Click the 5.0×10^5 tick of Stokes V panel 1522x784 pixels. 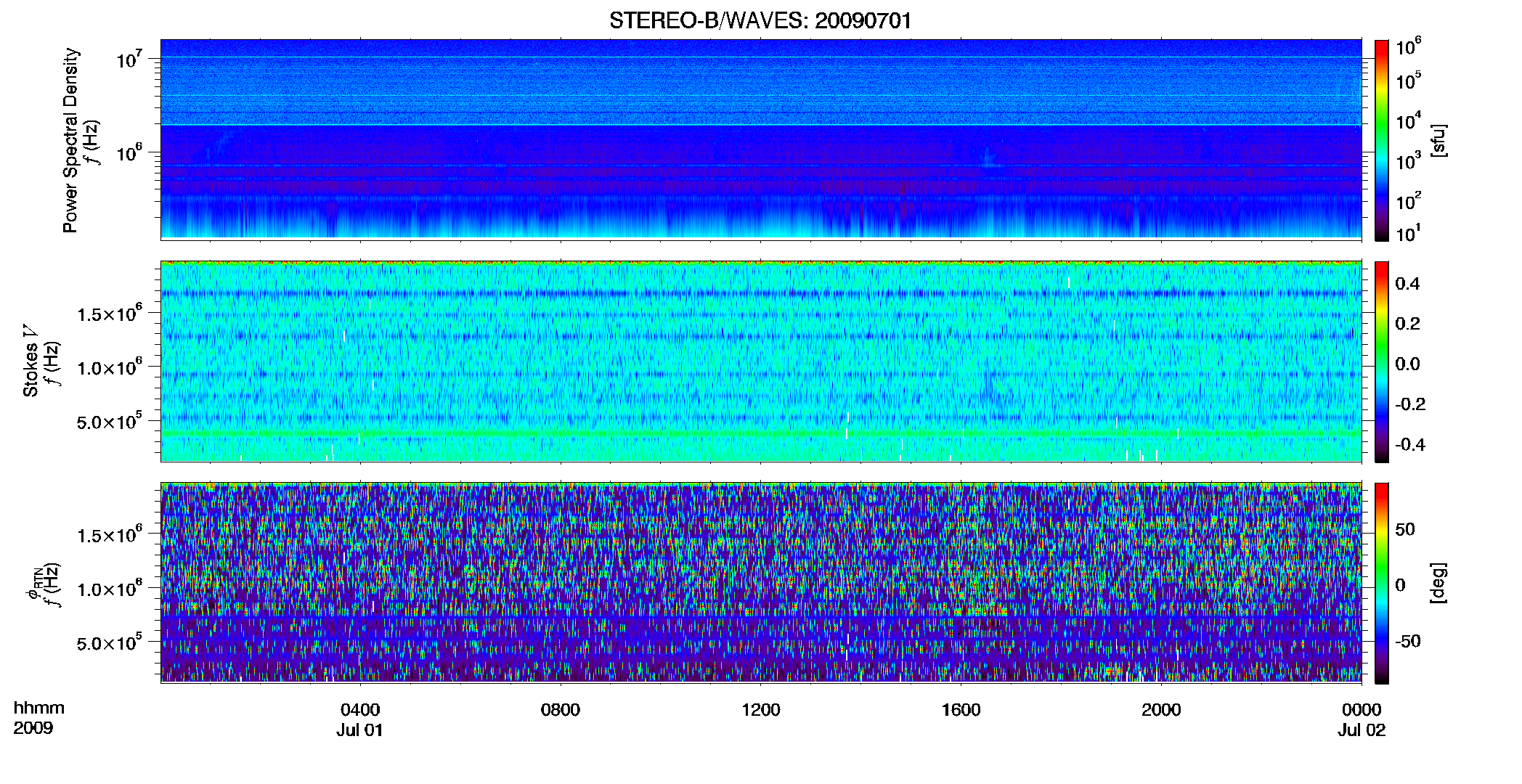point(110,420)
